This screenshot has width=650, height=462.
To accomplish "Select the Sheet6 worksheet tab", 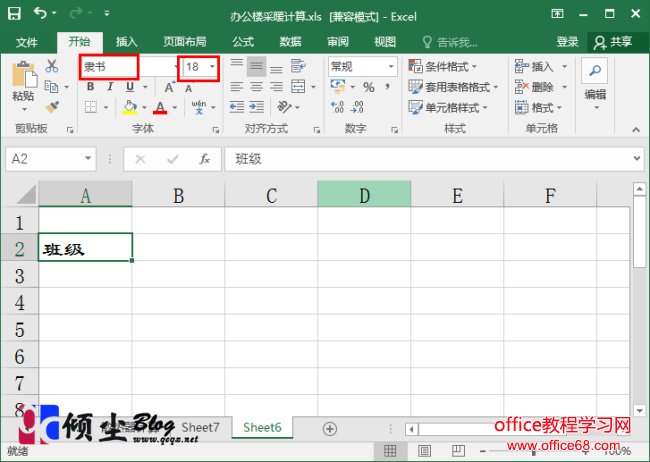I will tap(262, 428).
